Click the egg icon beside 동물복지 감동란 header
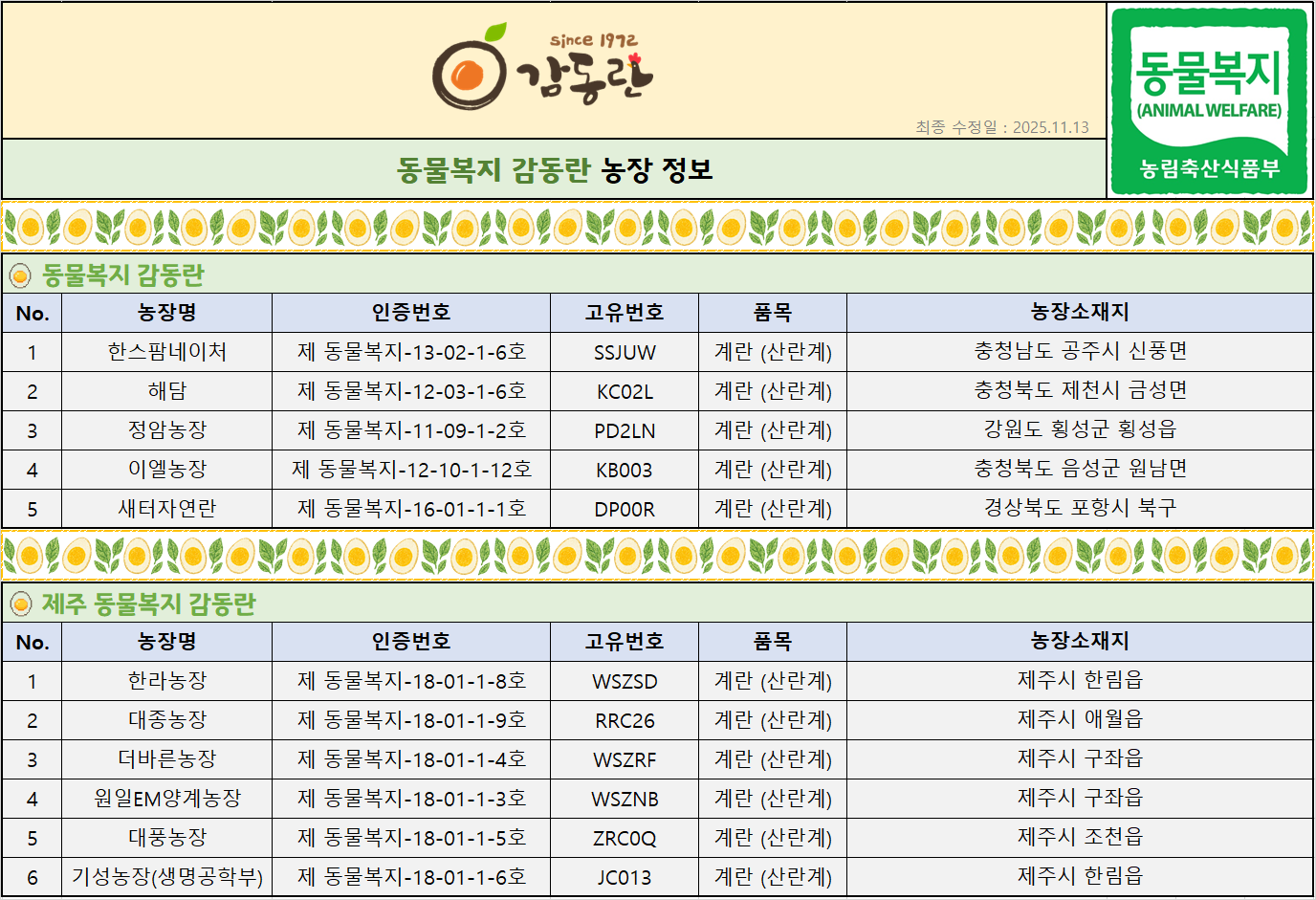 pyautogui.click(x=21, y=274)
